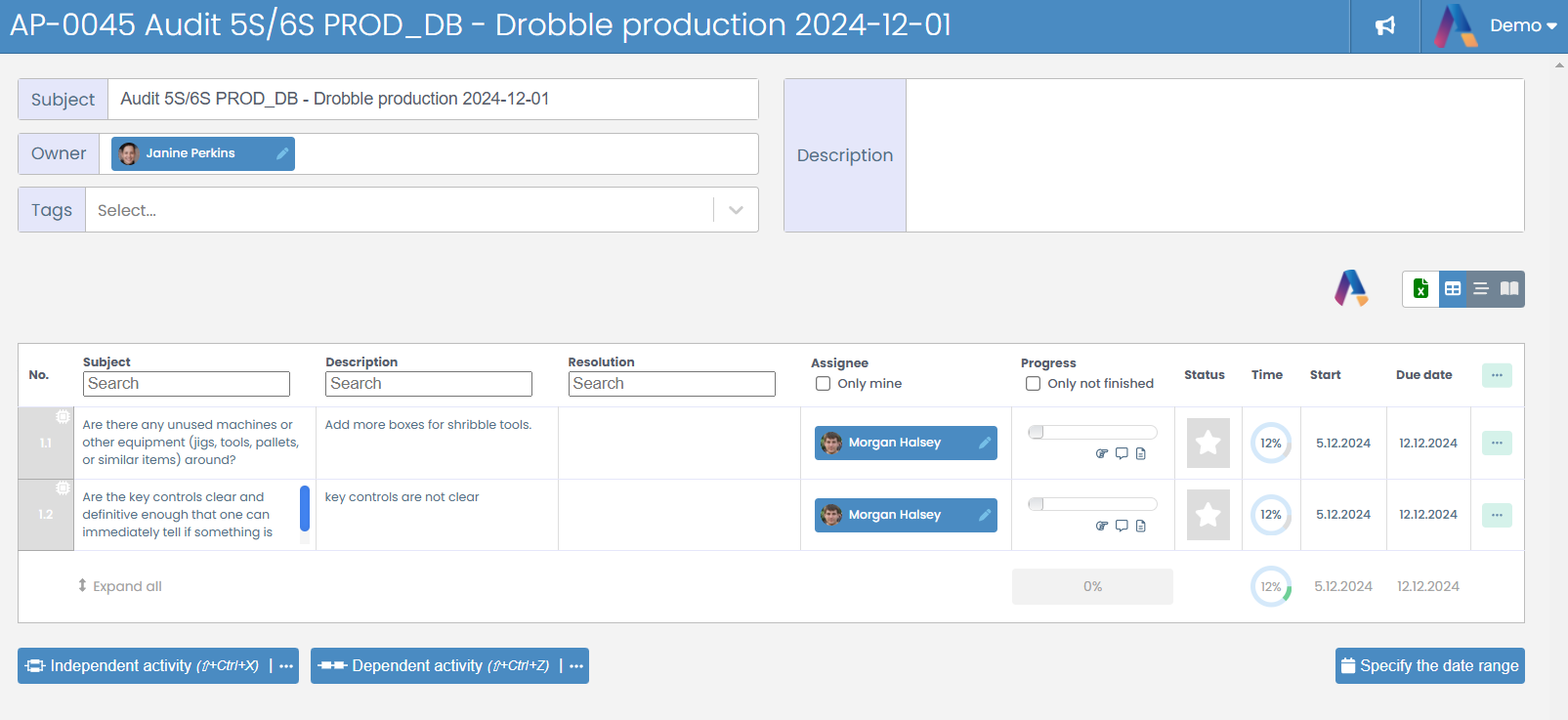Screen dimensions: 1568x720
Task: Open the book reading view icon
Action: click(x=1509, y=289)
